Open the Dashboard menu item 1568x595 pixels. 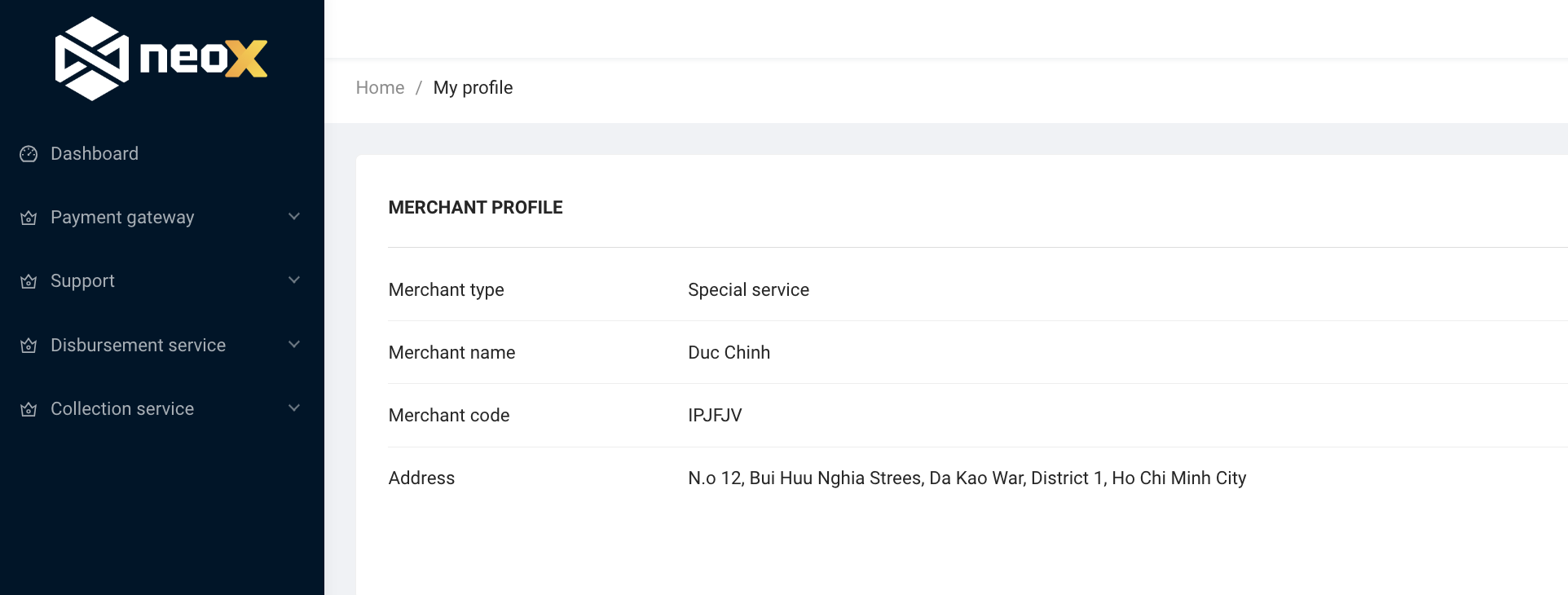click(95, 154)
